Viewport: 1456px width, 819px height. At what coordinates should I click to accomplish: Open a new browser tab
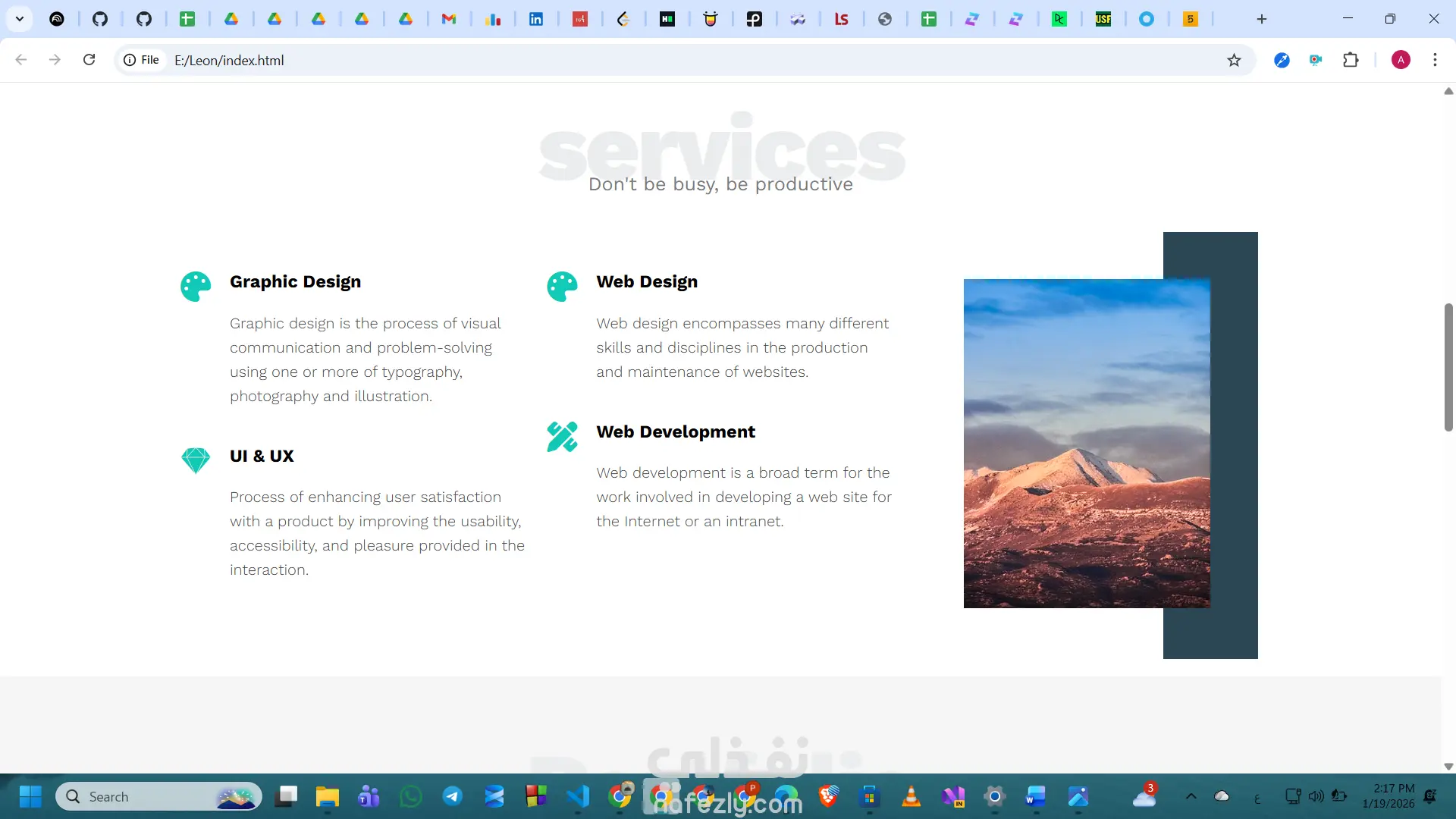pos(1262,19)
